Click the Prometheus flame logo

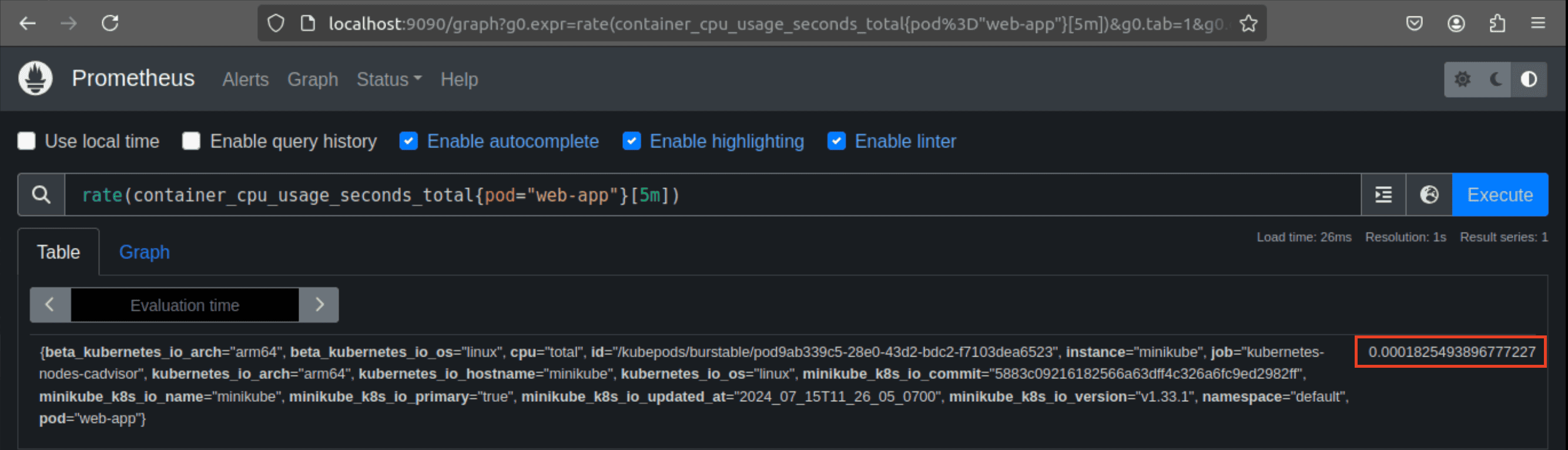(35, 79)
